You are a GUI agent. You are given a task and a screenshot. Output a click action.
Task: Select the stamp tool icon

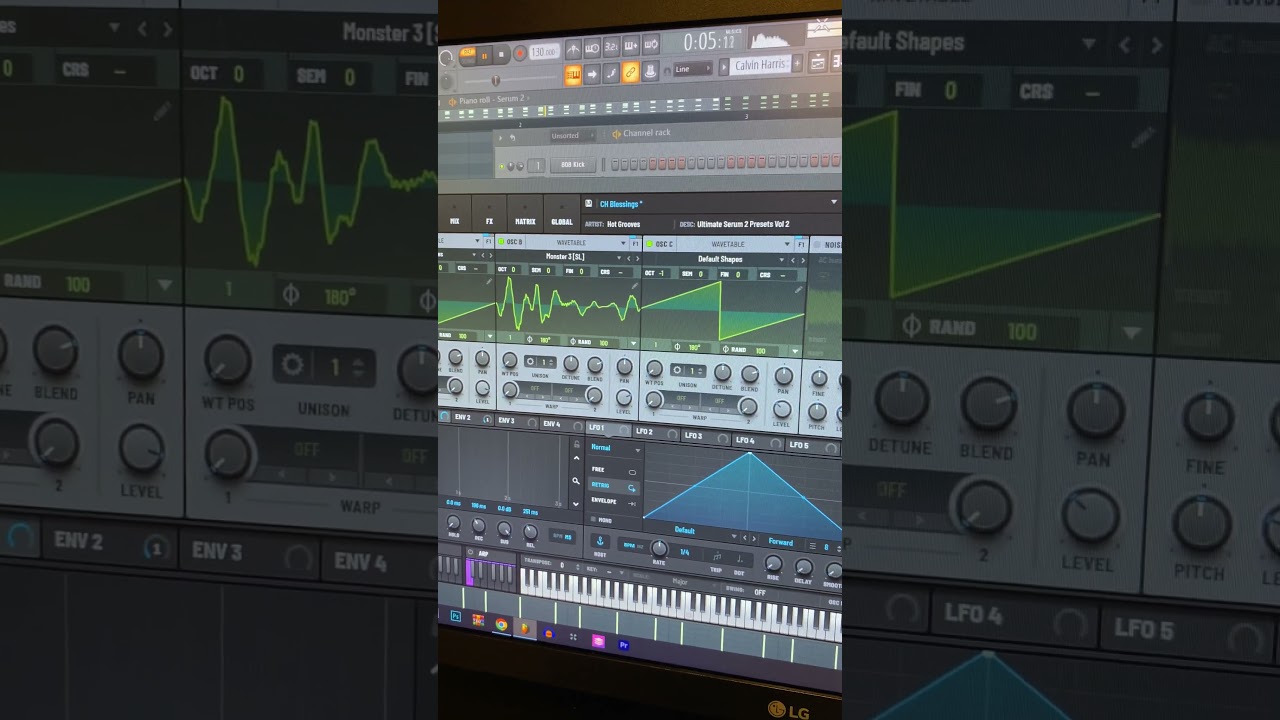650,71
